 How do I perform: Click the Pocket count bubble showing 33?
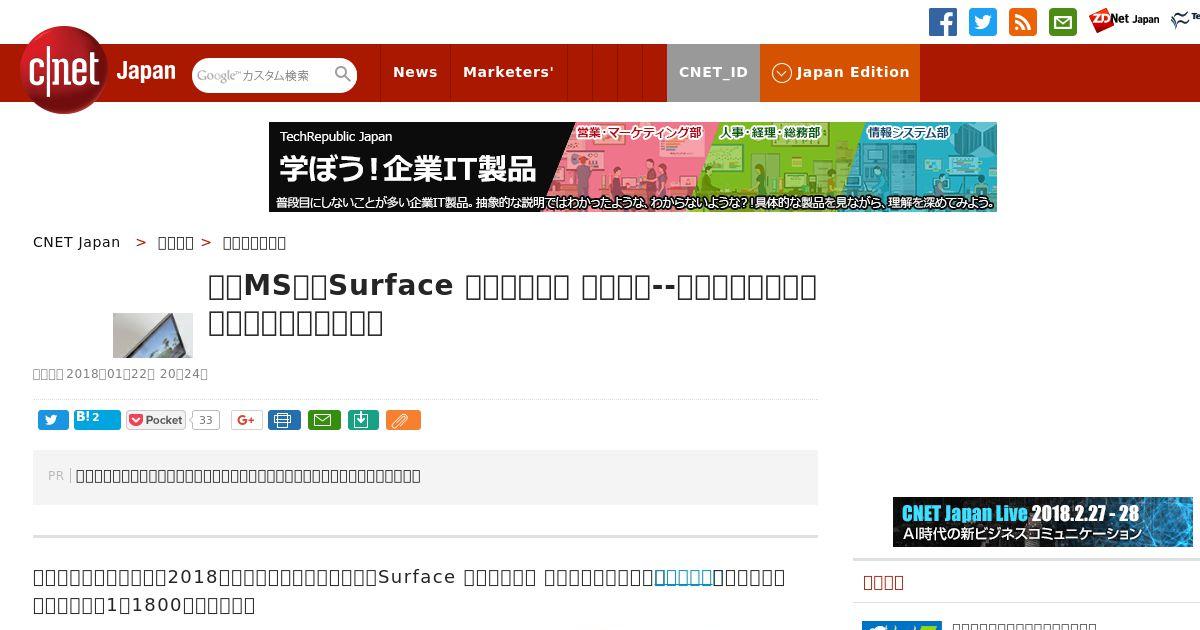(x=205, y=420)
